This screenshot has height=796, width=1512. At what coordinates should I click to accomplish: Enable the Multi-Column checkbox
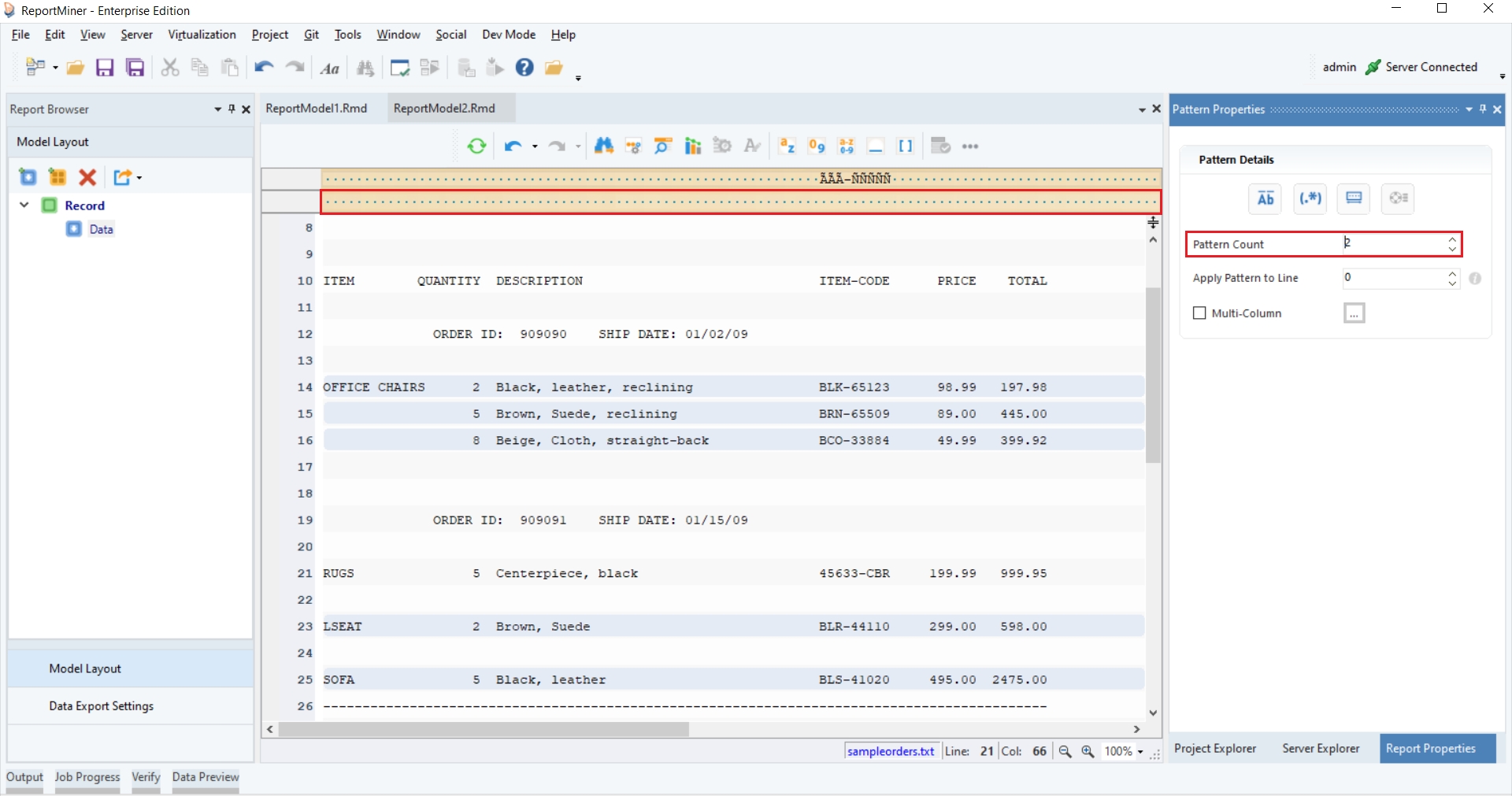(1199, 313)
